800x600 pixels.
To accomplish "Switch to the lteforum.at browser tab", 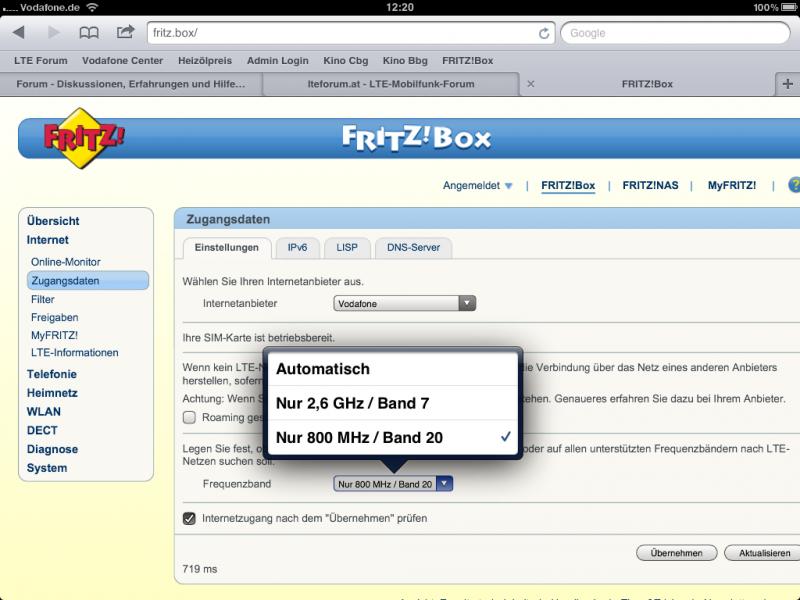I will [391, 84].
